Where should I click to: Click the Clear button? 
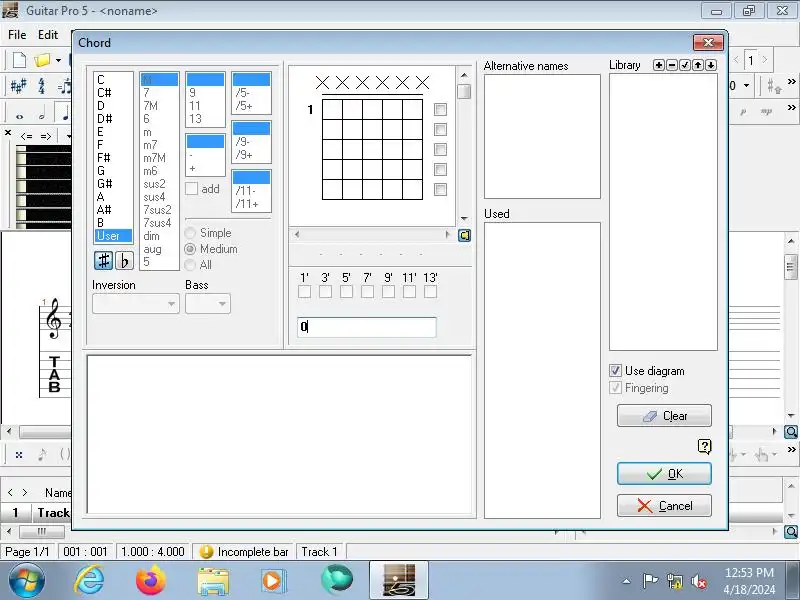[664, 416]
